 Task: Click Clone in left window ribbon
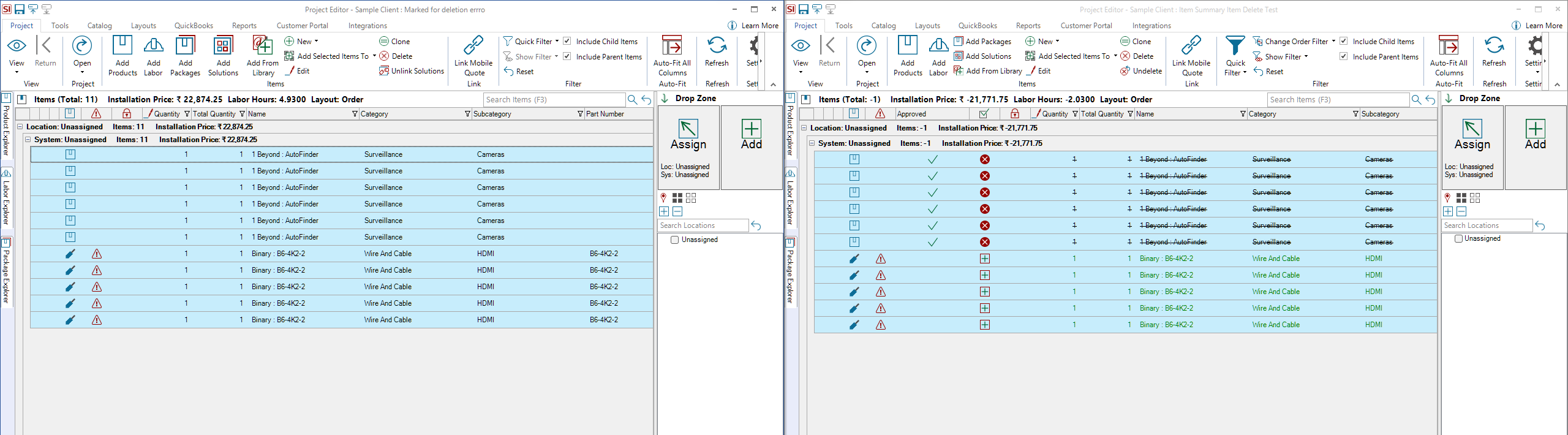click(x=394, y=41)
